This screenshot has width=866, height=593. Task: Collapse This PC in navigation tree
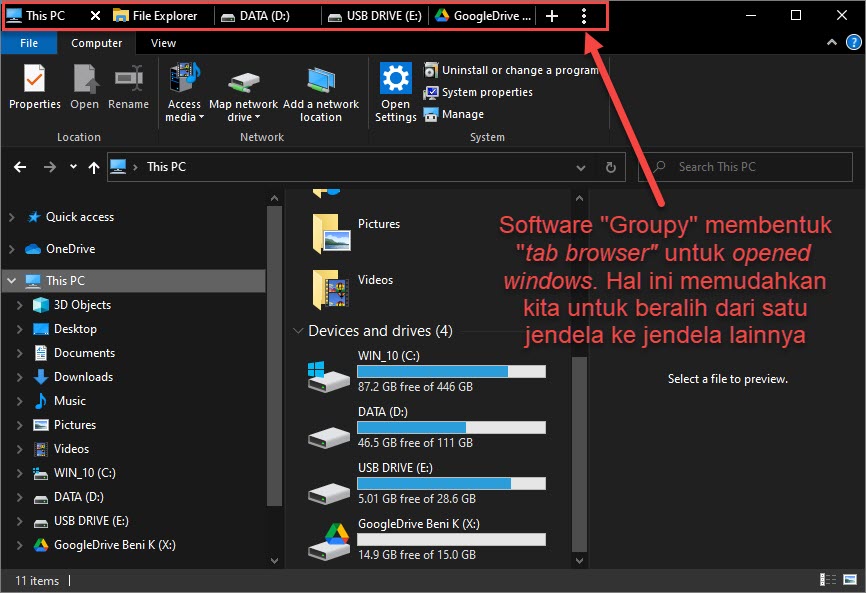click(x=12, y=280)
